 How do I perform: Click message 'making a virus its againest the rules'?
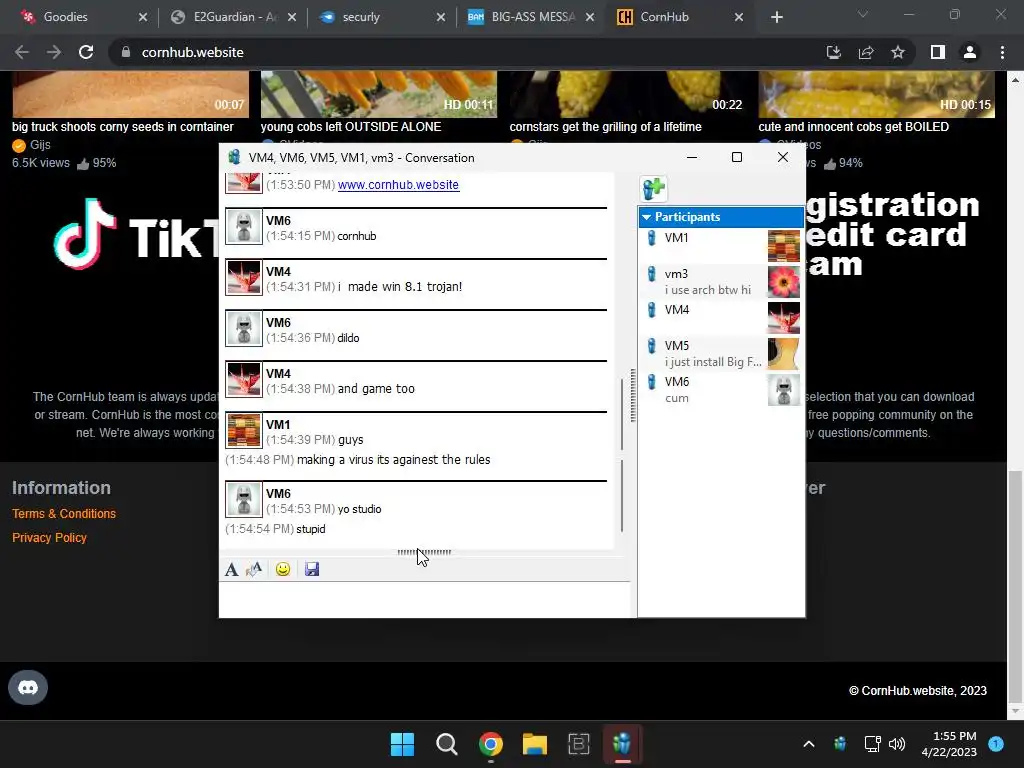[x=393, y=460]
